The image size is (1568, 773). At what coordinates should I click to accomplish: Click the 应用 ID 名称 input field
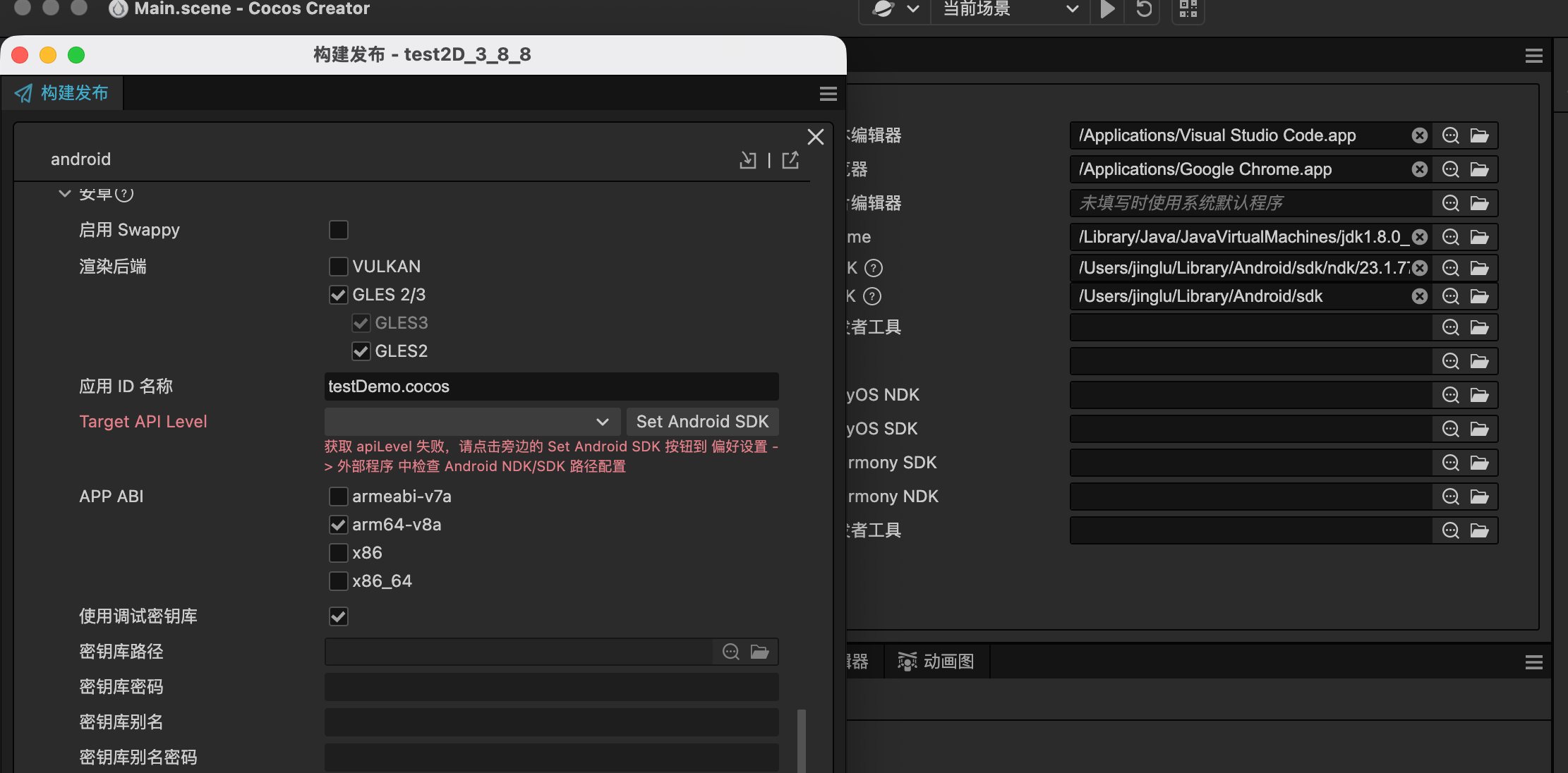(551, 386)
